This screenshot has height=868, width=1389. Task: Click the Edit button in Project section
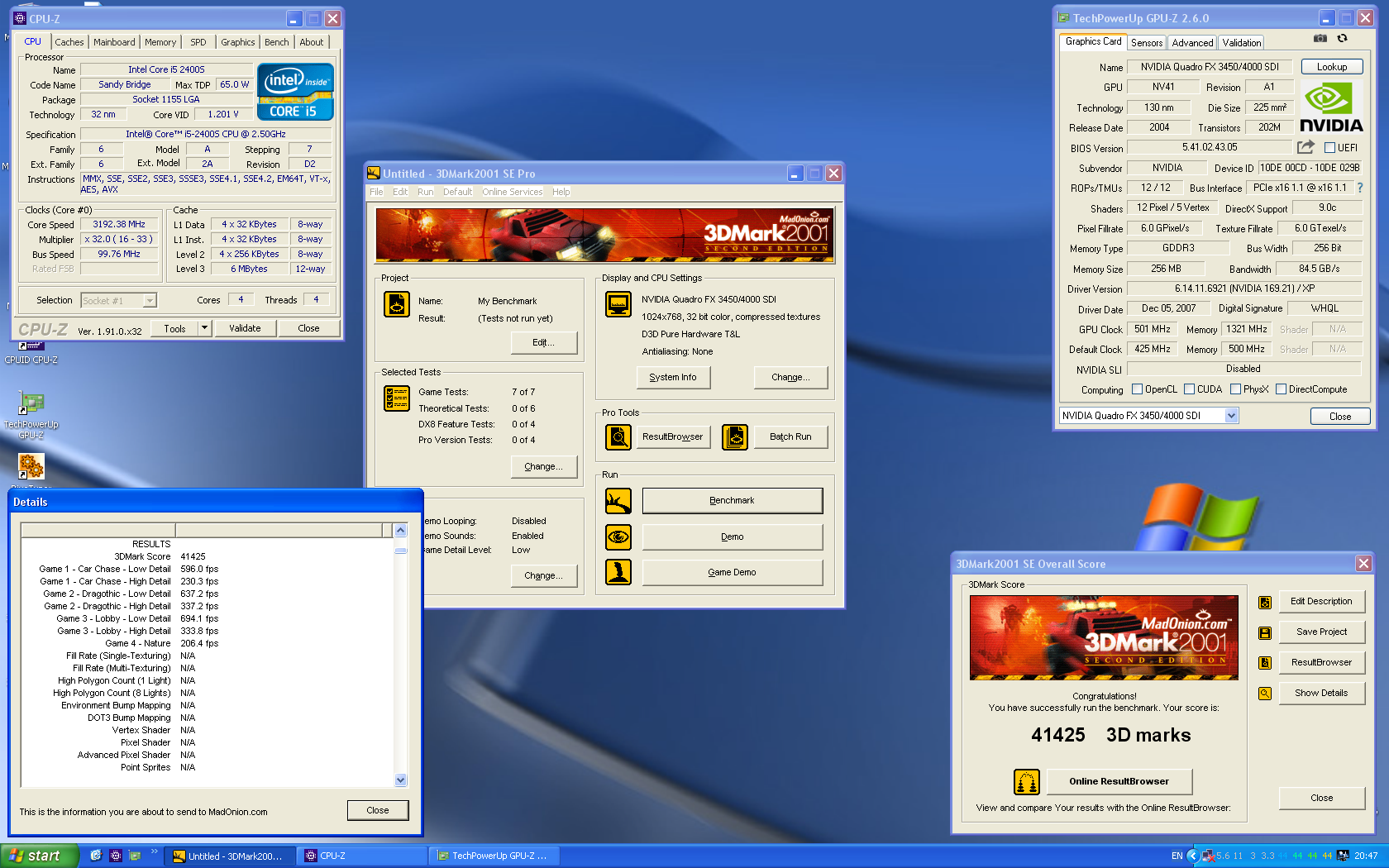click(544, 342)
